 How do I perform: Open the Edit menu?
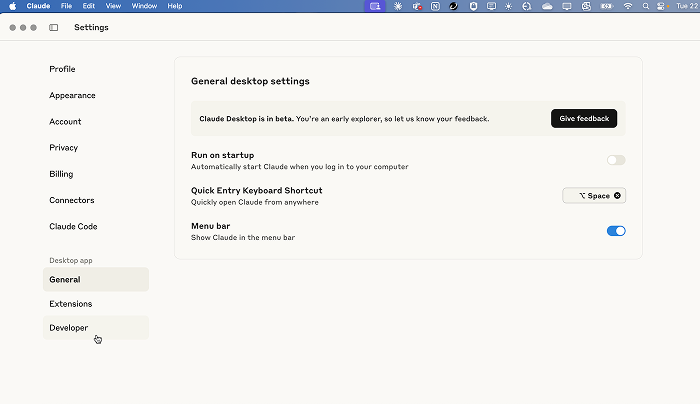[x=88, y=6]
